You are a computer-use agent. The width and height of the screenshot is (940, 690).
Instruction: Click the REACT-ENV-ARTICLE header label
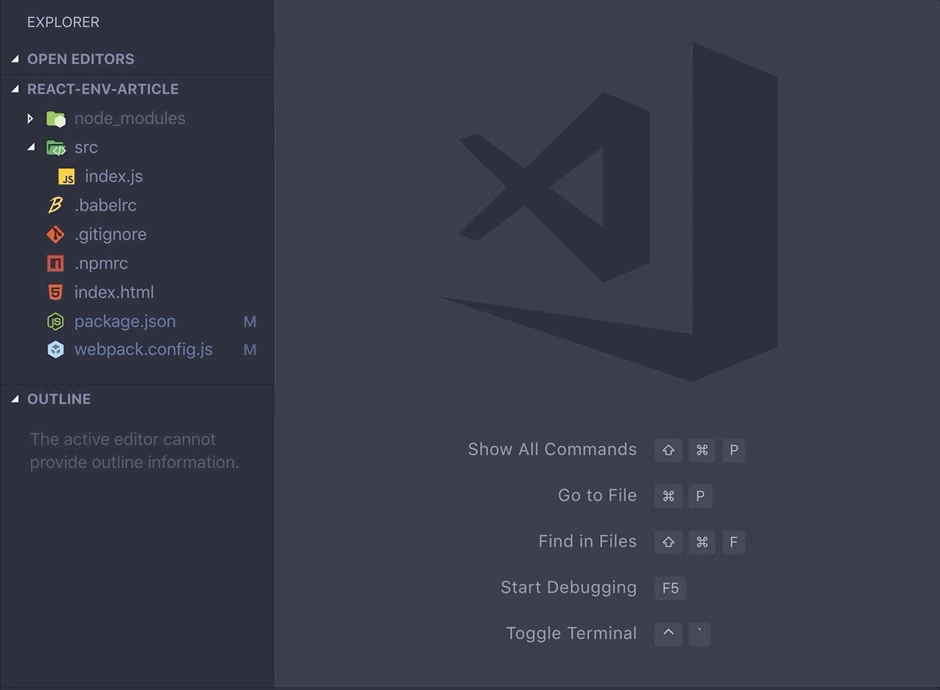[103, 89]
